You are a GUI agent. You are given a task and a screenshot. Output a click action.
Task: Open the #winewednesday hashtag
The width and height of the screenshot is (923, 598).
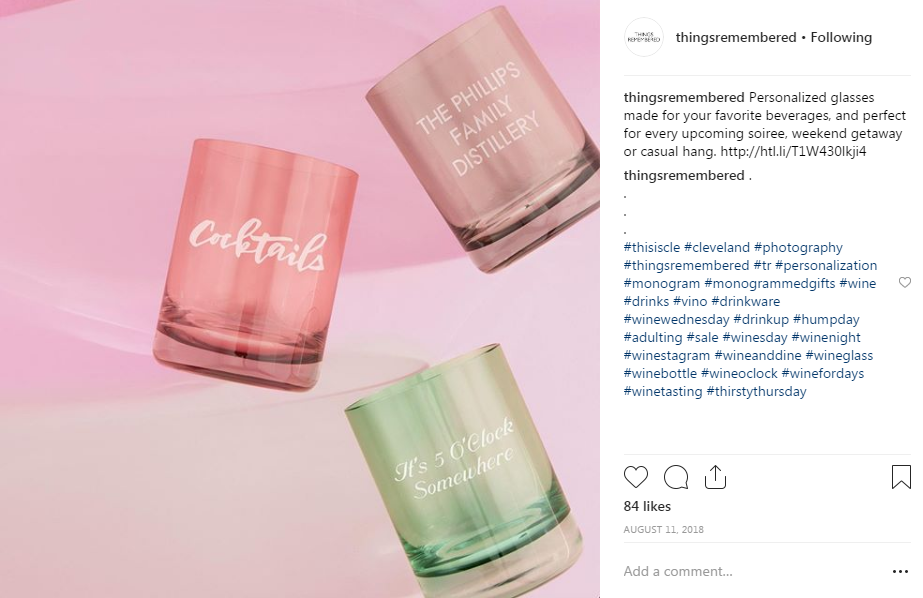tap(676, 320)
